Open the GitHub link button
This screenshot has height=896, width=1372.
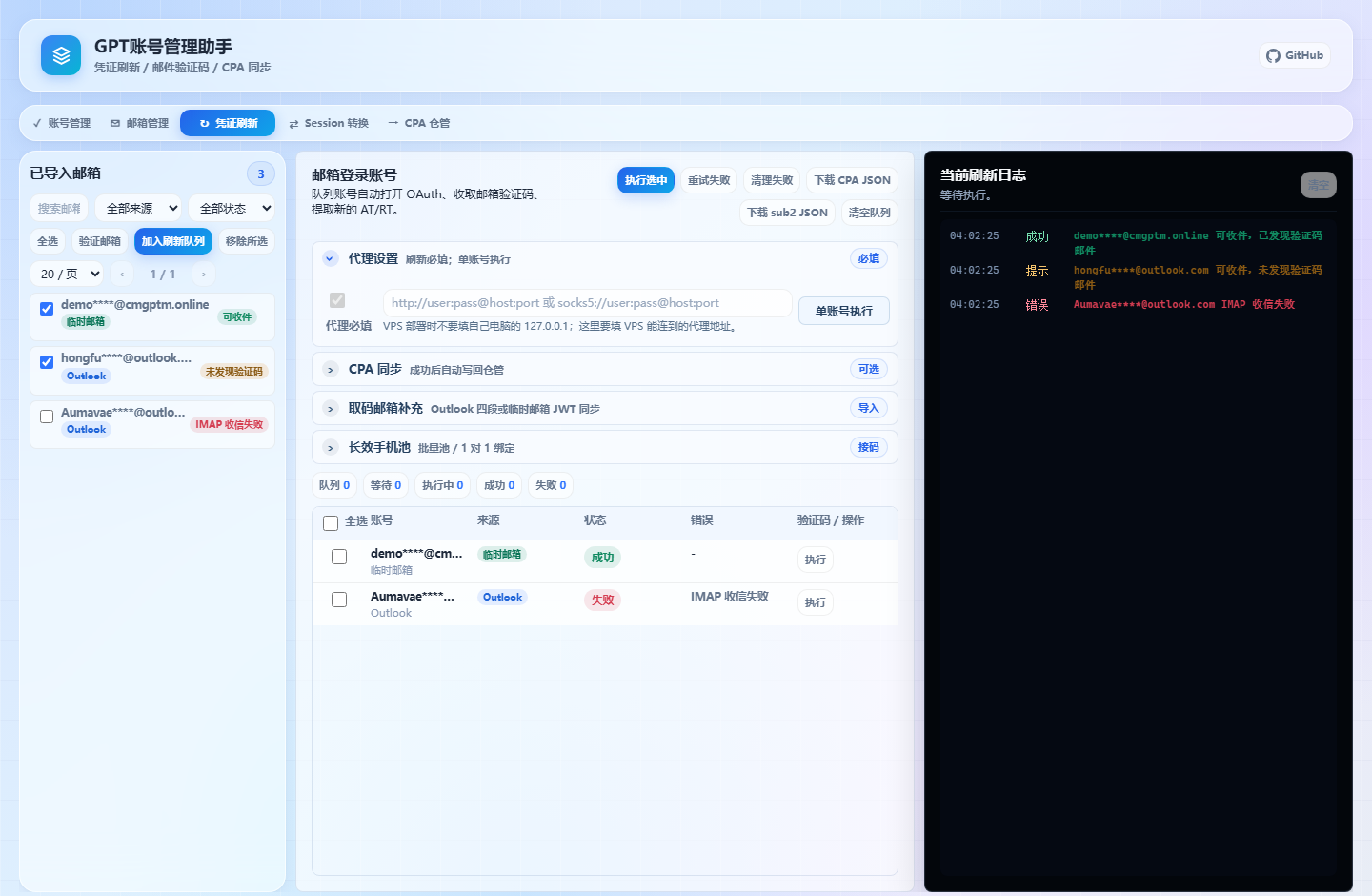[1295, 55]
